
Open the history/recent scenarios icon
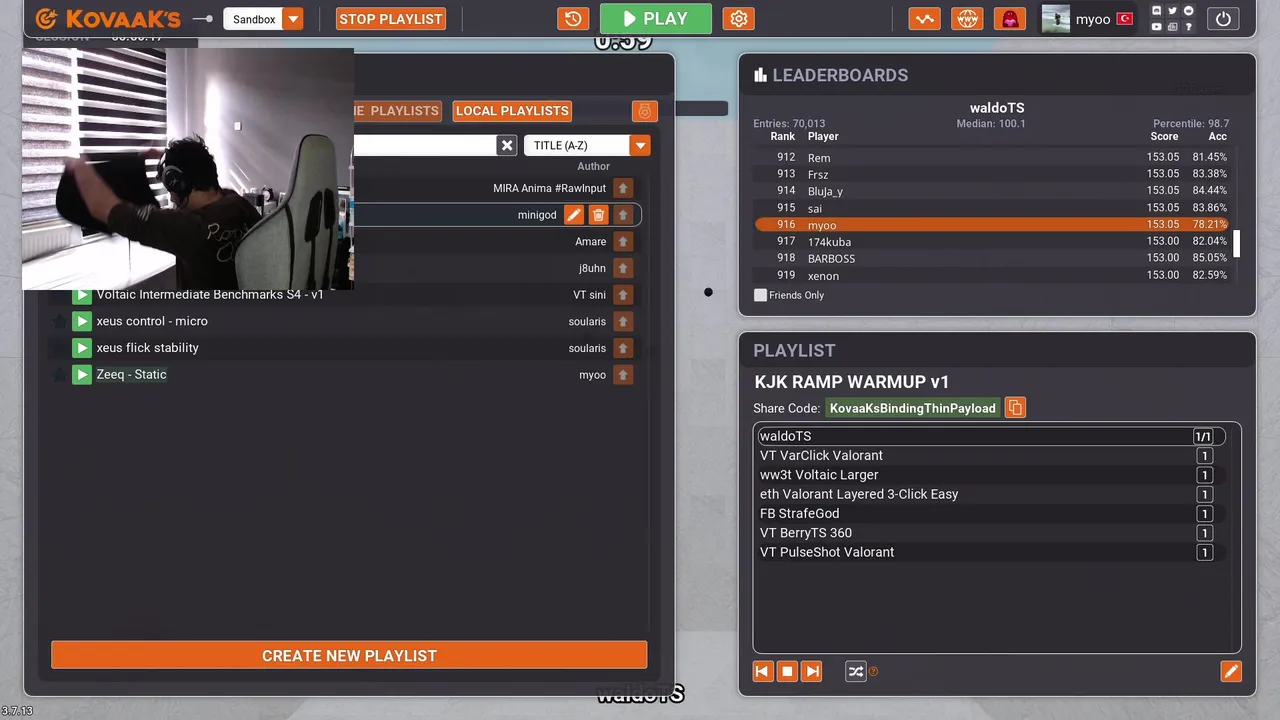(573, 19)
